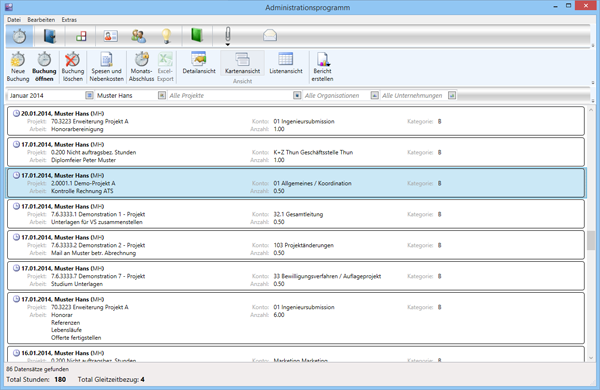Click the application icon in title bar
The image size is (600, 390).
(x=8, y=7)
